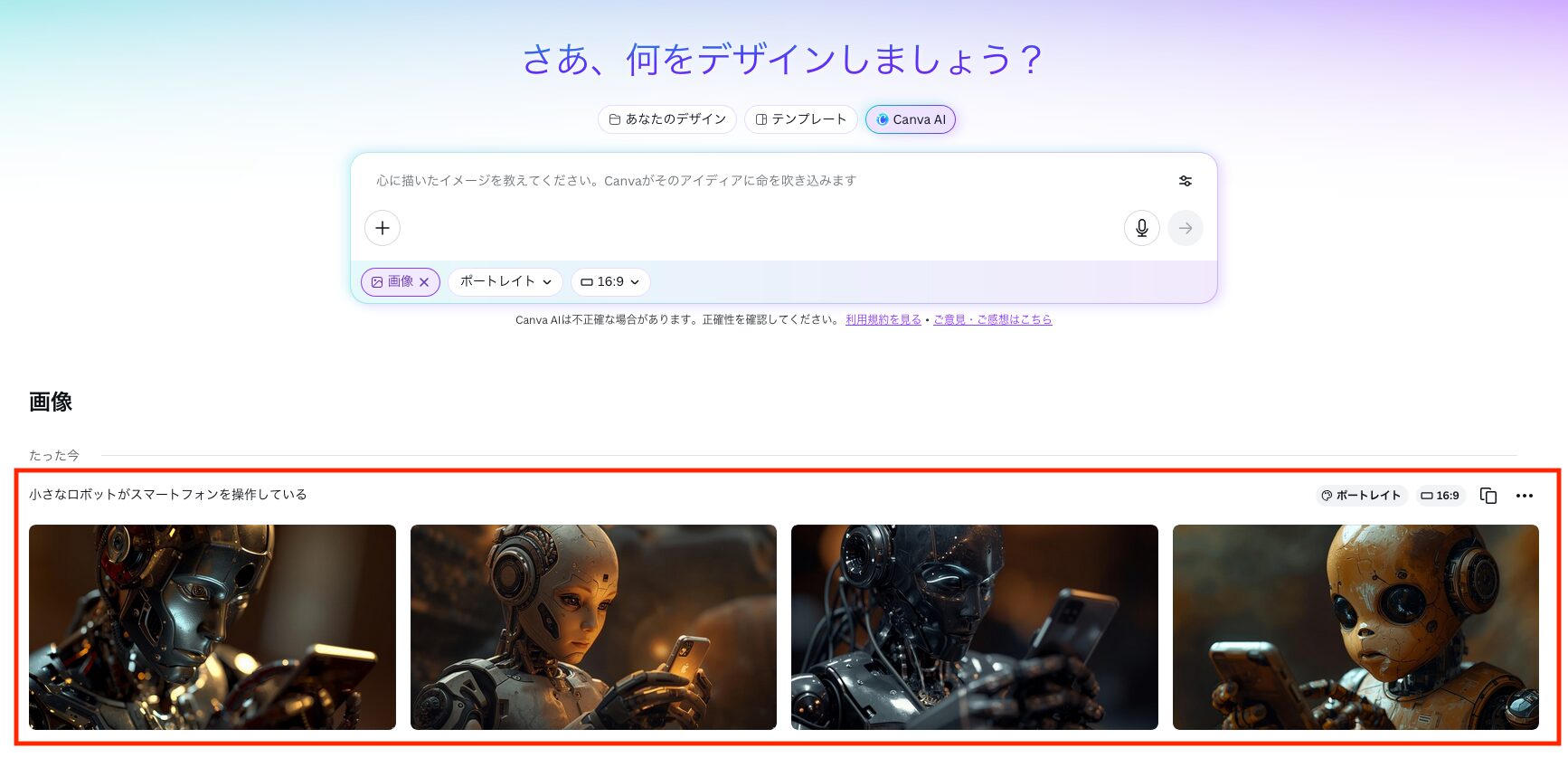Open the 利用規約を見る link
Viewport: 1568px width, 758px height.
pos(883,320)
